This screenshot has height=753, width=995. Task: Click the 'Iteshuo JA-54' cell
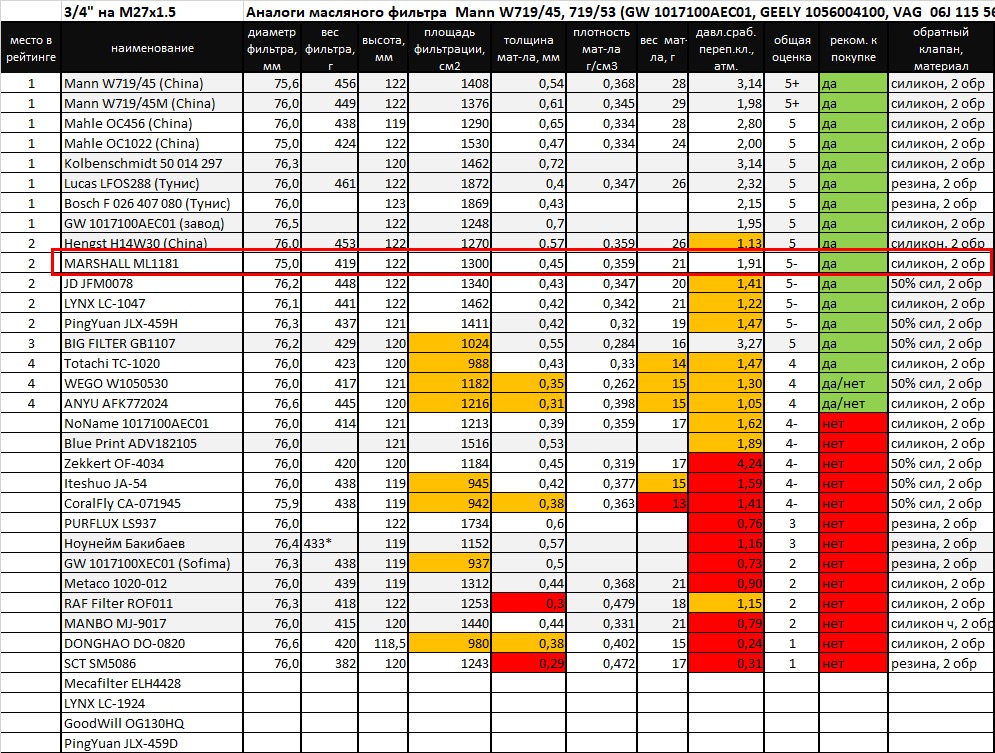(x=152, y=483)
